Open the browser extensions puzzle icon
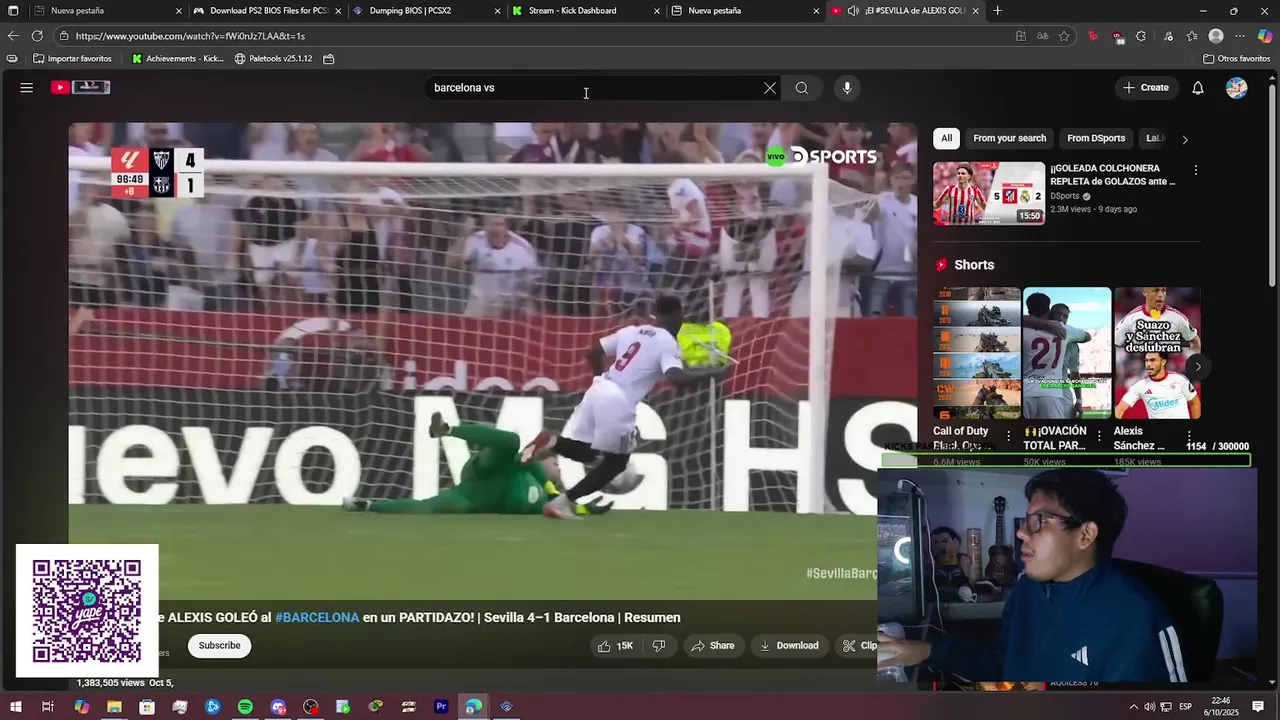Screen dimensions: 1280x720 [x=1141, y=36]
